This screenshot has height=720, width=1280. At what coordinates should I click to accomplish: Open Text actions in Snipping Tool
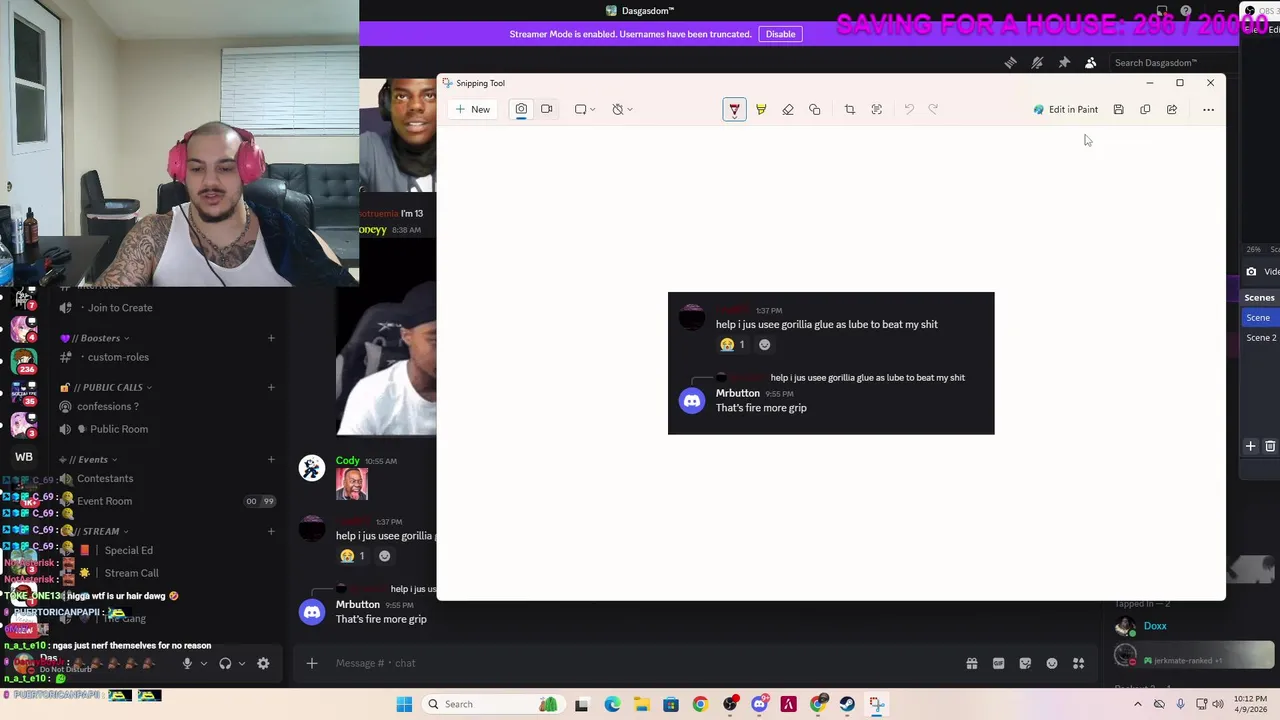(x=877, y=109)
